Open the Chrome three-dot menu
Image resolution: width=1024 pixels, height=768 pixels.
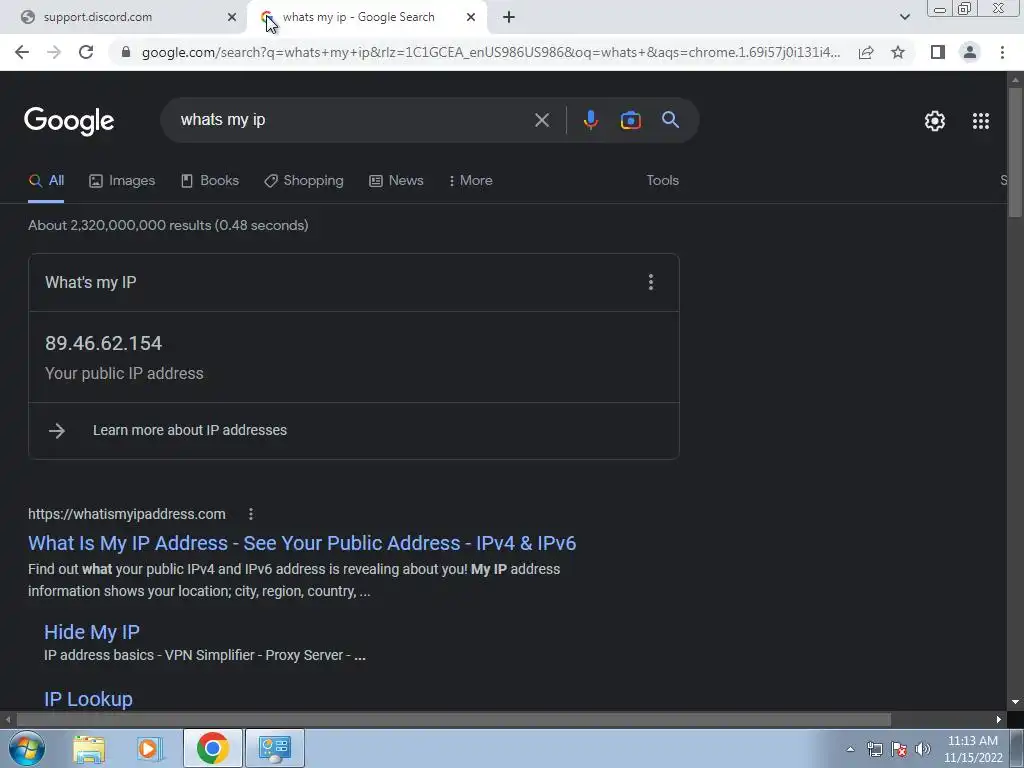pyautogui.click(x=1002, y=52)
